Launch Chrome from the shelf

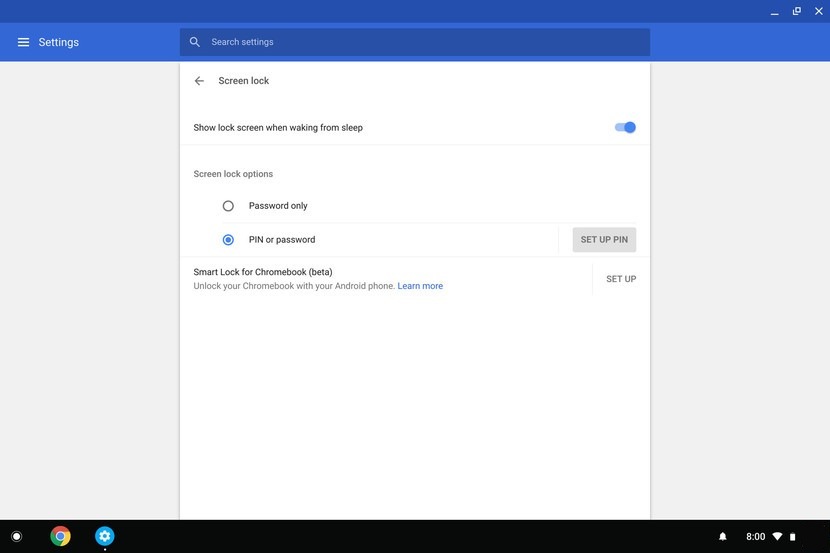point(60,536)
